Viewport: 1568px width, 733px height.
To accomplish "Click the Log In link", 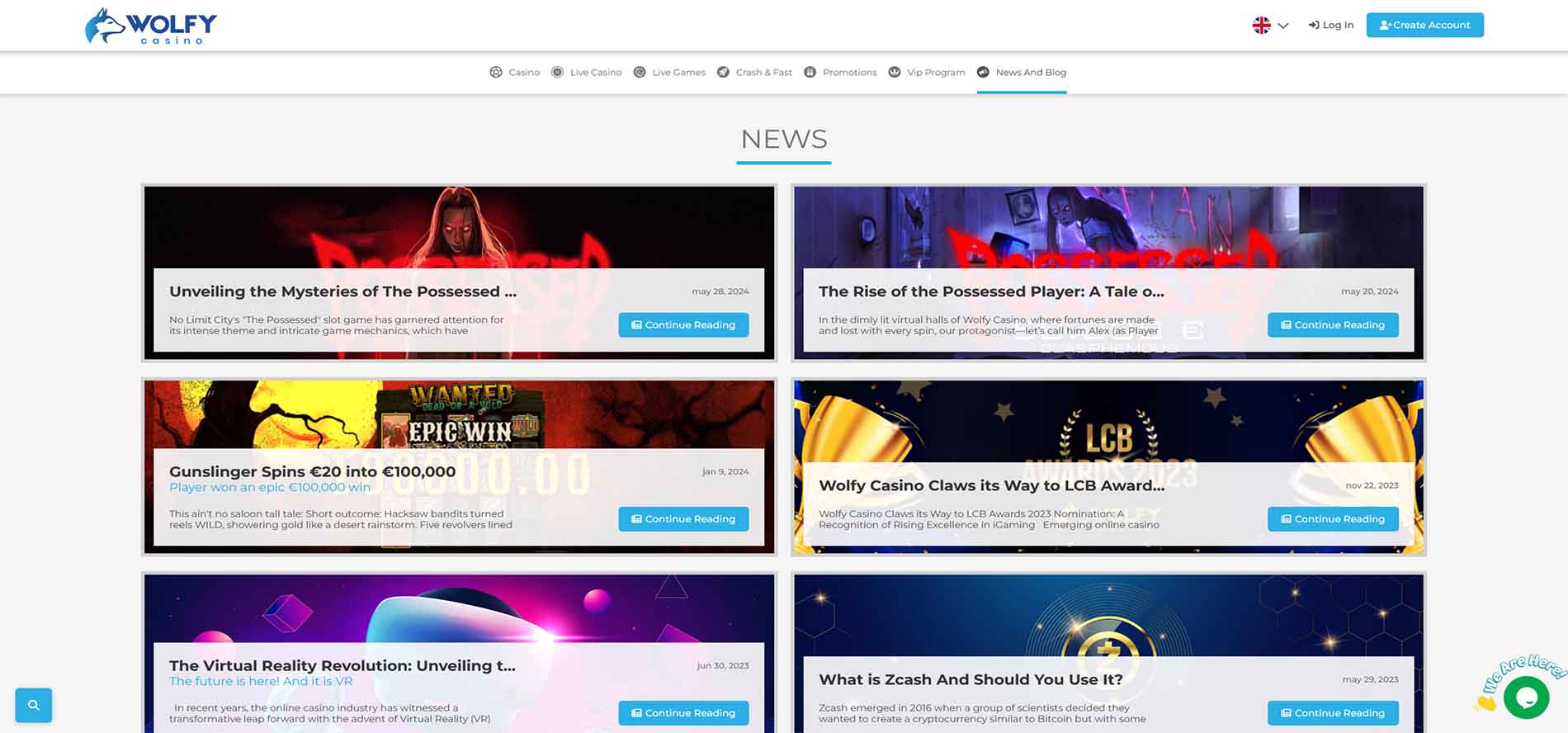I will tap(1331, 25).
